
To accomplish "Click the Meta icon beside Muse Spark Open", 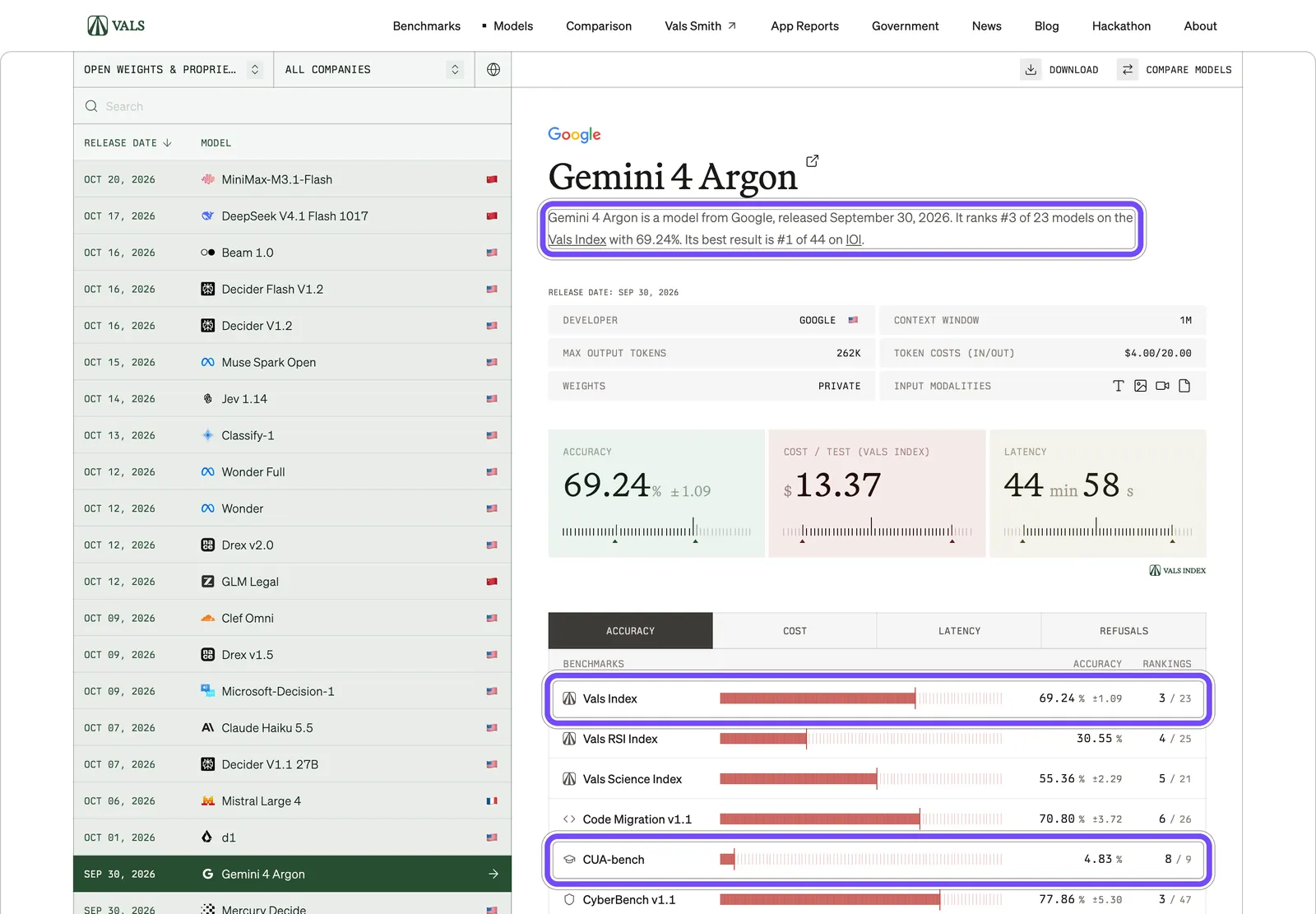I will click(x=208, y=362).
